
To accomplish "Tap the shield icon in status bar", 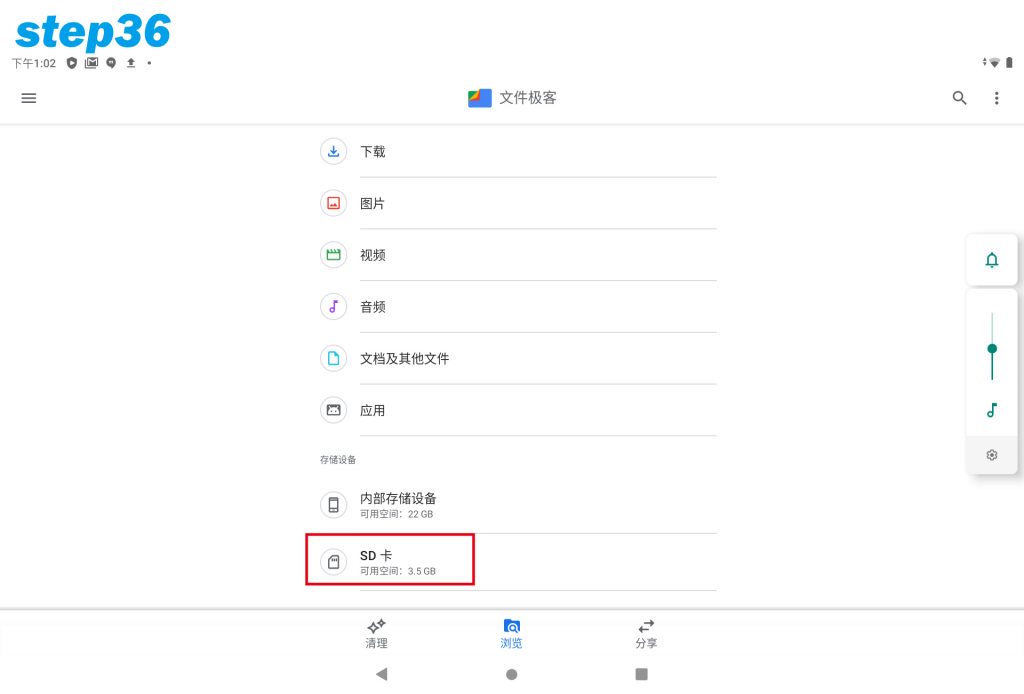I will [72, 63].
